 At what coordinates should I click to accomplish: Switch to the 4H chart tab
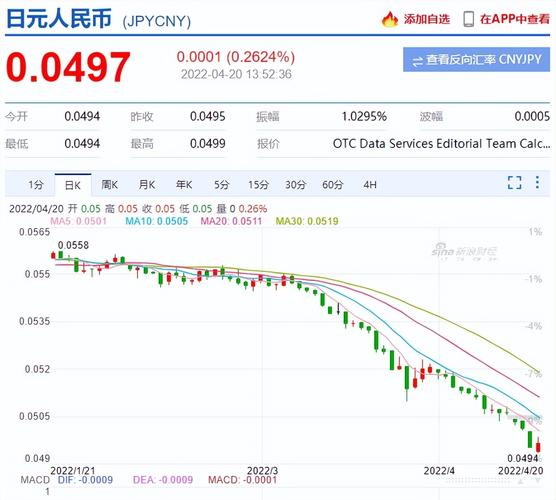tap(370, 185)
